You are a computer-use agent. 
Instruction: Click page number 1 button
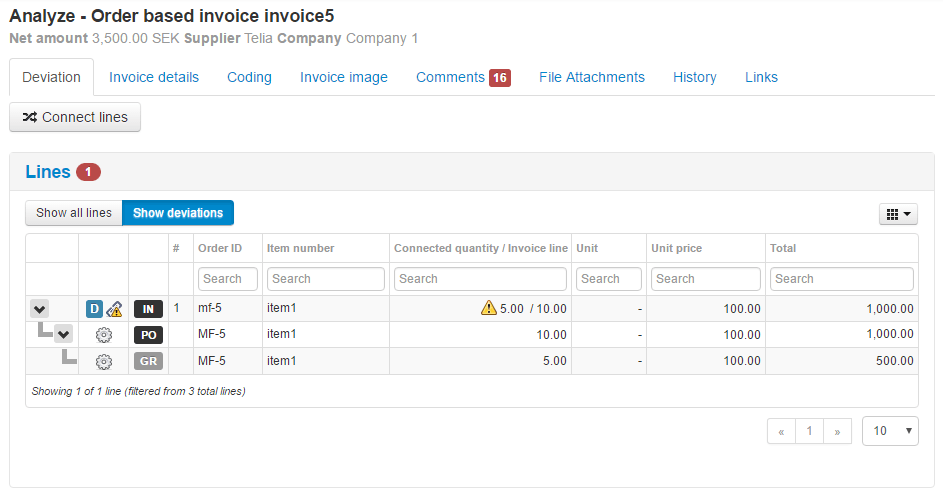click(809, 431)
